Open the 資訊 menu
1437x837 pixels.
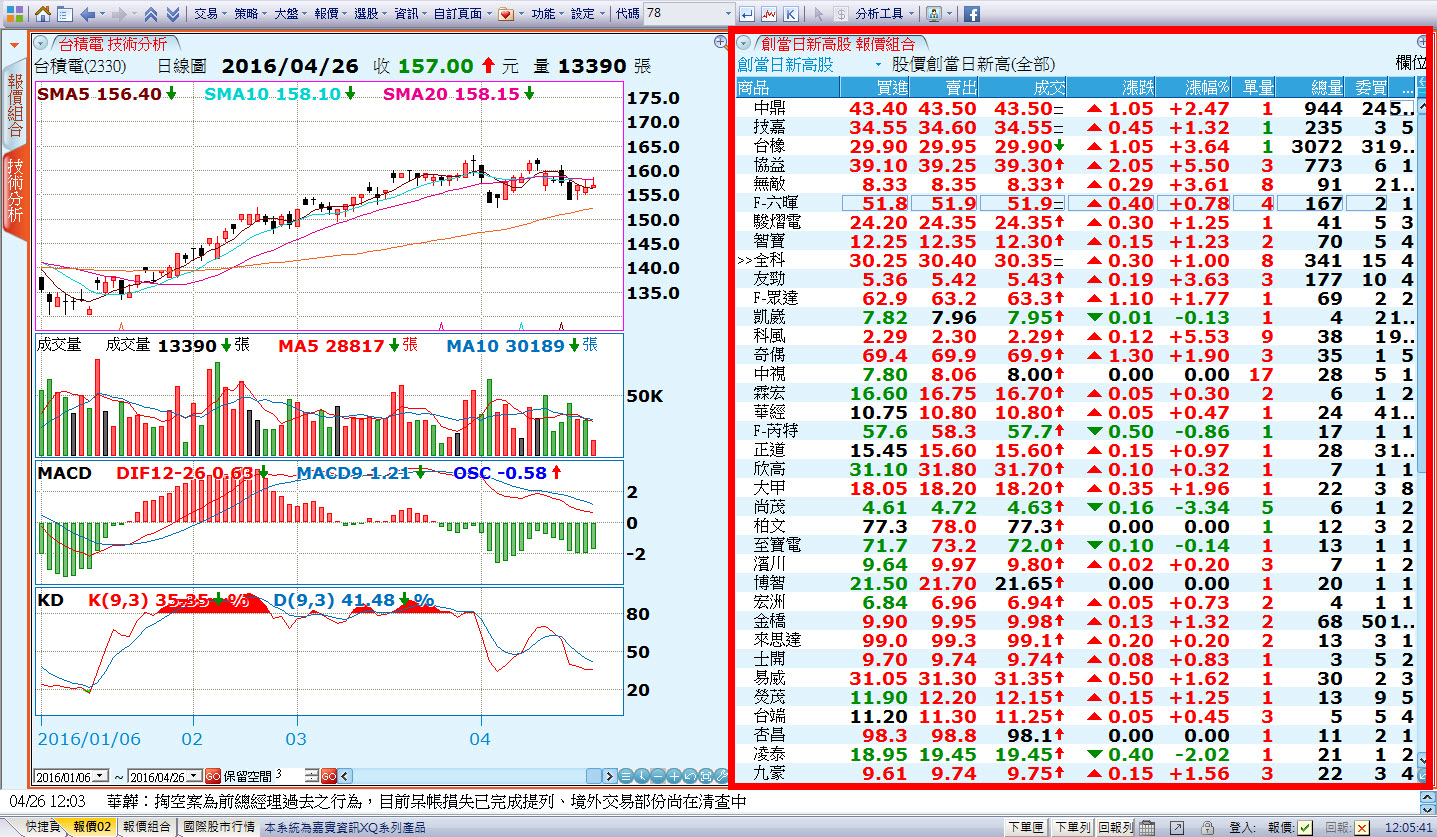(410, 14)
